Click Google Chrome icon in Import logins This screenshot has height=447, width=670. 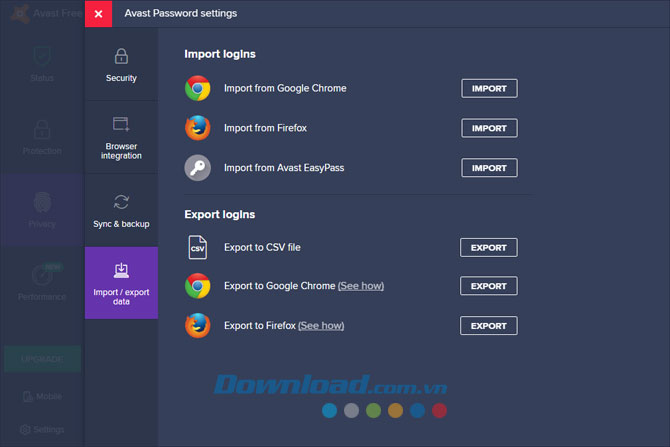tap(197, 88)
